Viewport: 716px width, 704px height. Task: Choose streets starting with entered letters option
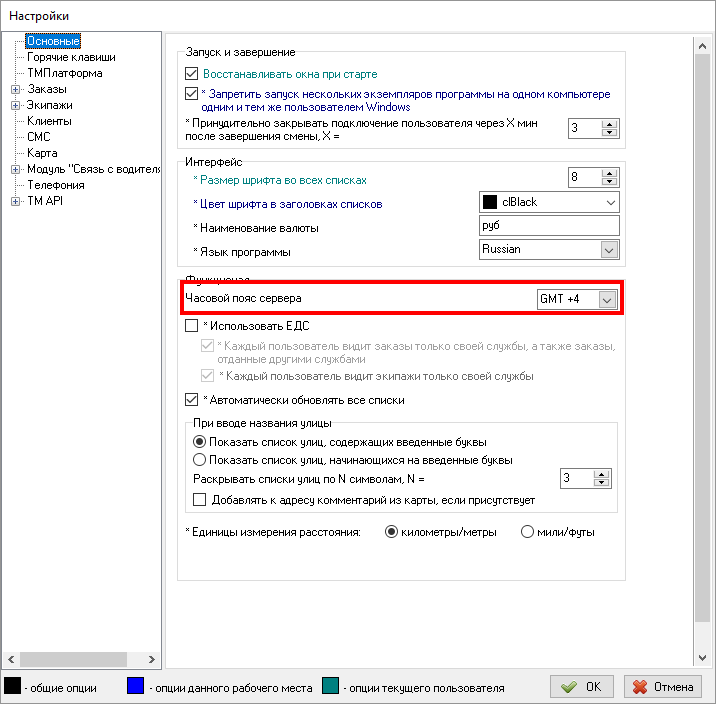coord(199,460)
